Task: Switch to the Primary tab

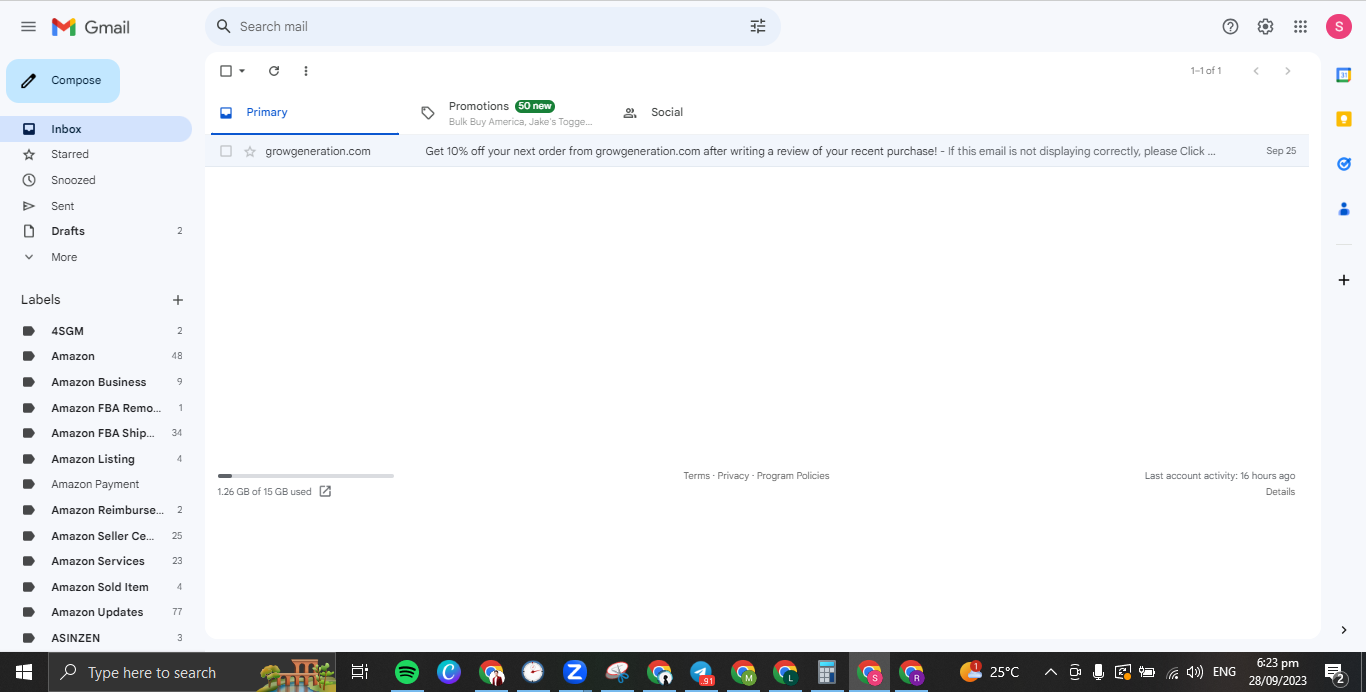Action: point(305,113)
